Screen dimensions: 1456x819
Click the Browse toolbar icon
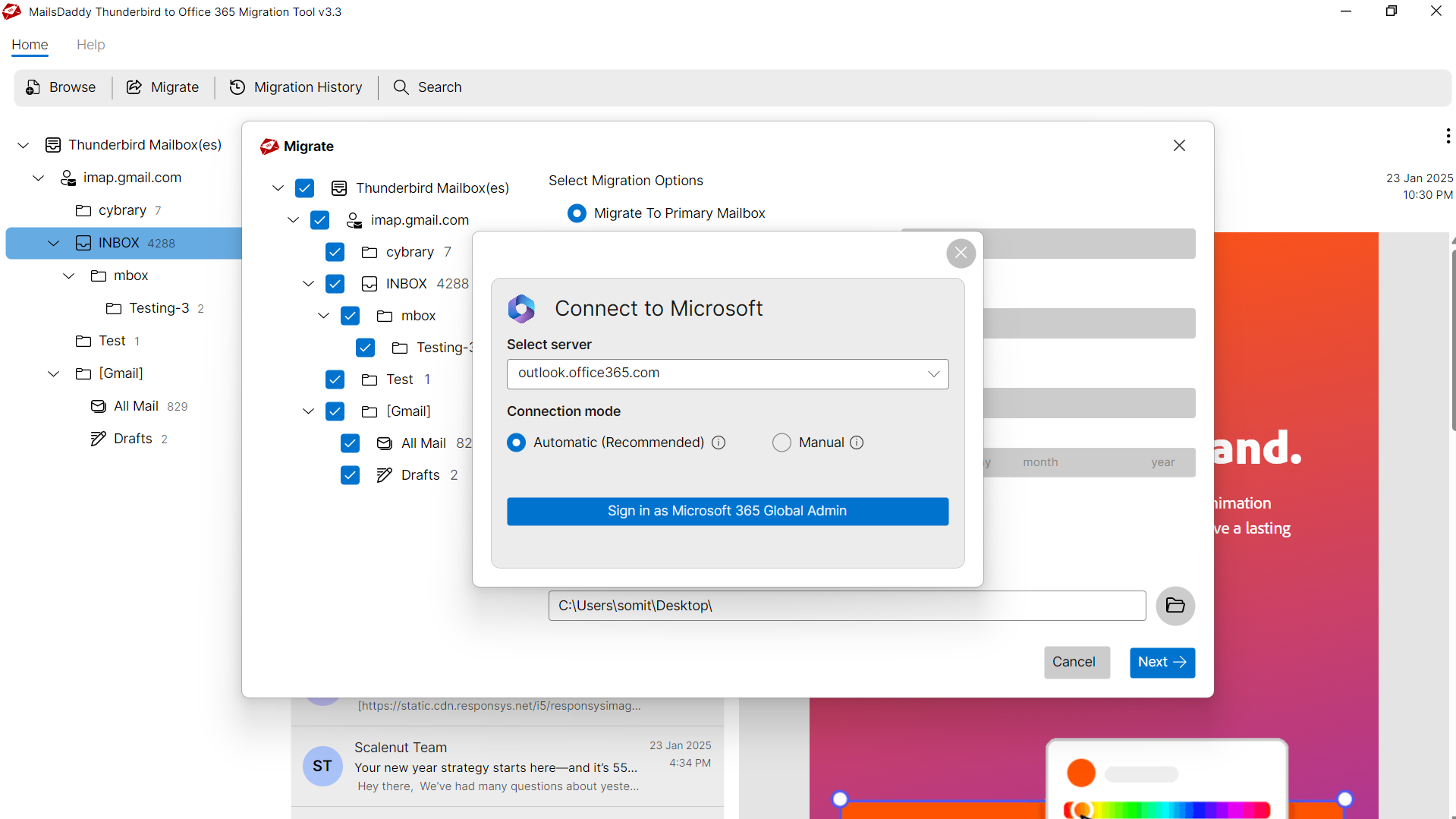(x=33, y=87)
